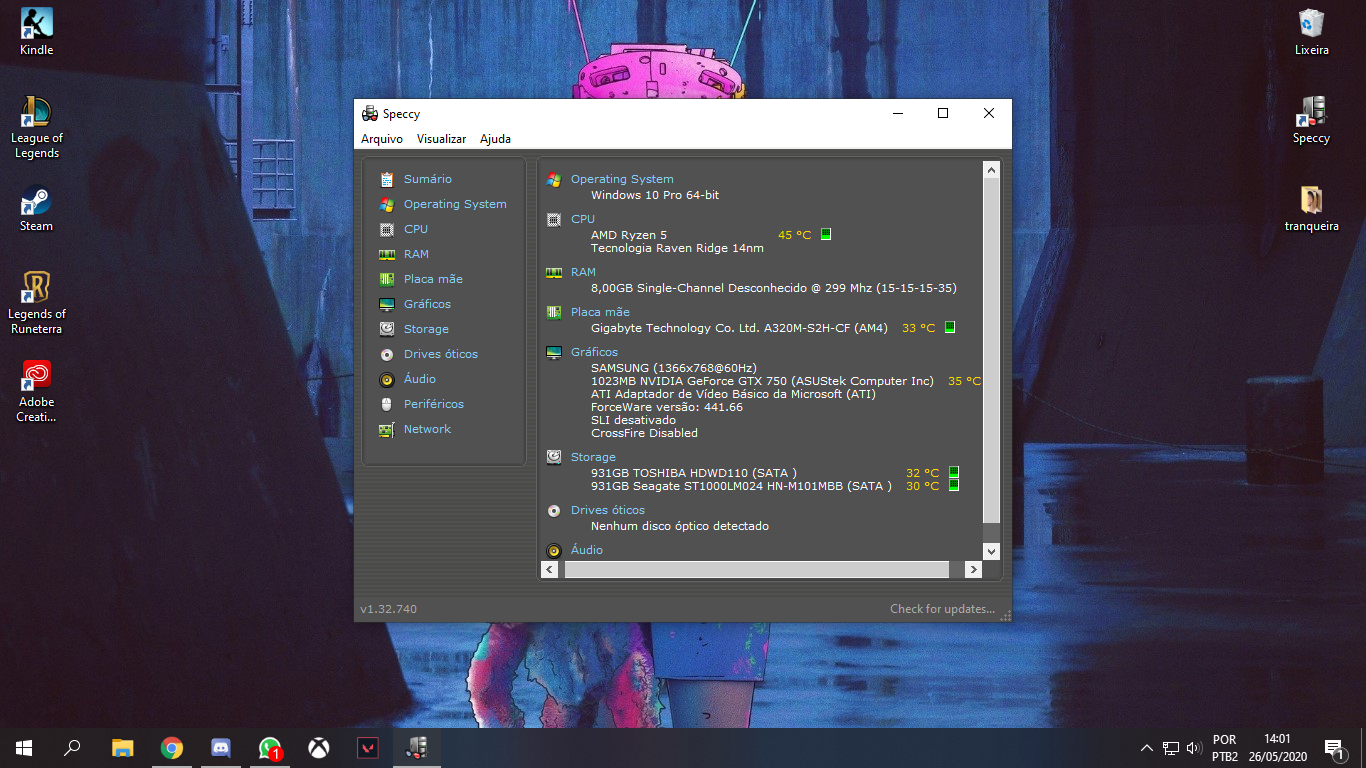Show hidden system tray icons
The image size is (1366, 768).
1147,748
